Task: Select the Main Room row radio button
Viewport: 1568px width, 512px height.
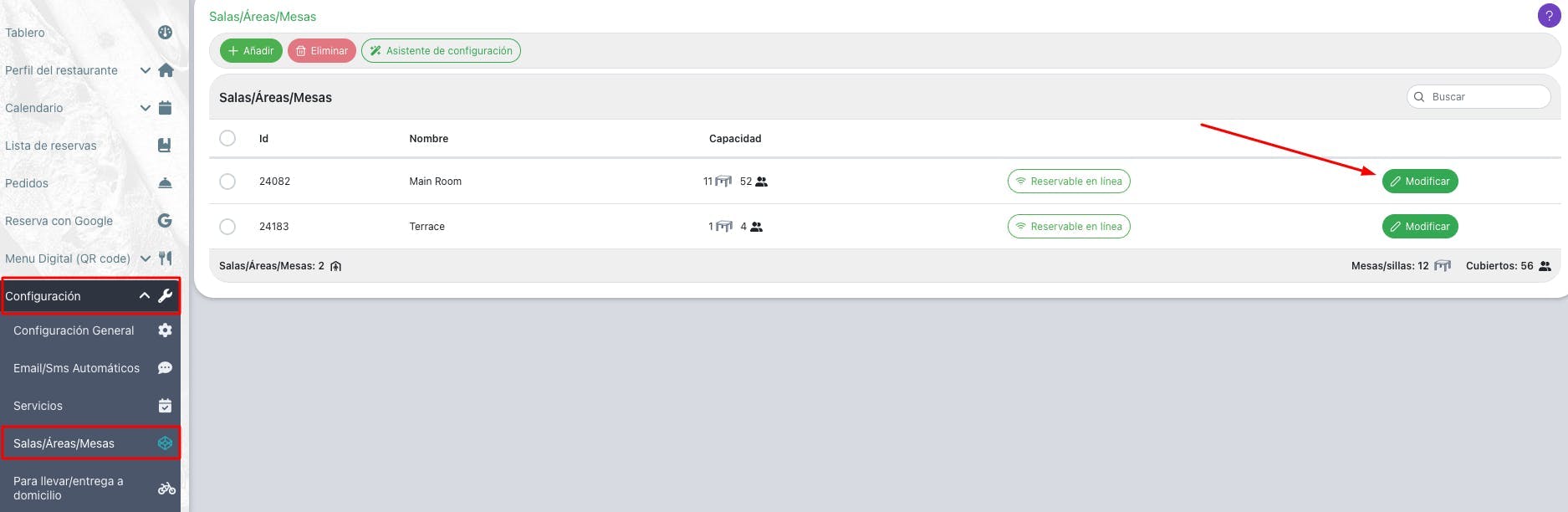Action: (x=227, y=182)
